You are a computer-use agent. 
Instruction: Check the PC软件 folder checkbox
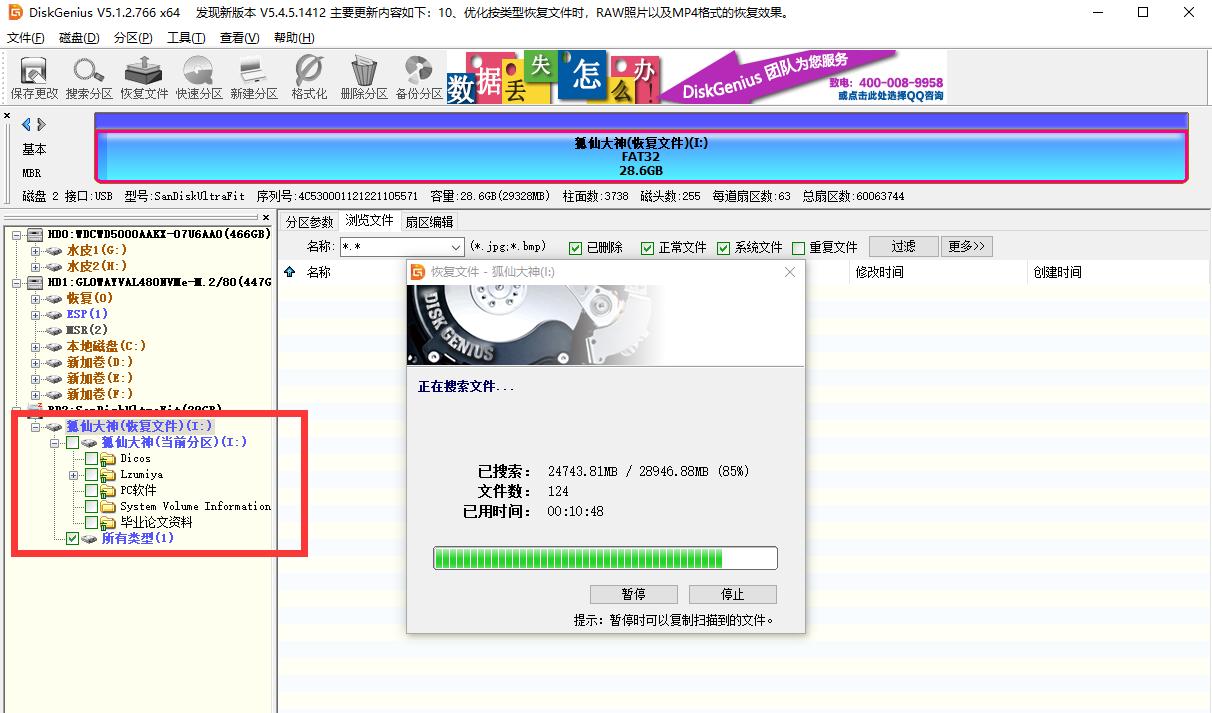91,491
